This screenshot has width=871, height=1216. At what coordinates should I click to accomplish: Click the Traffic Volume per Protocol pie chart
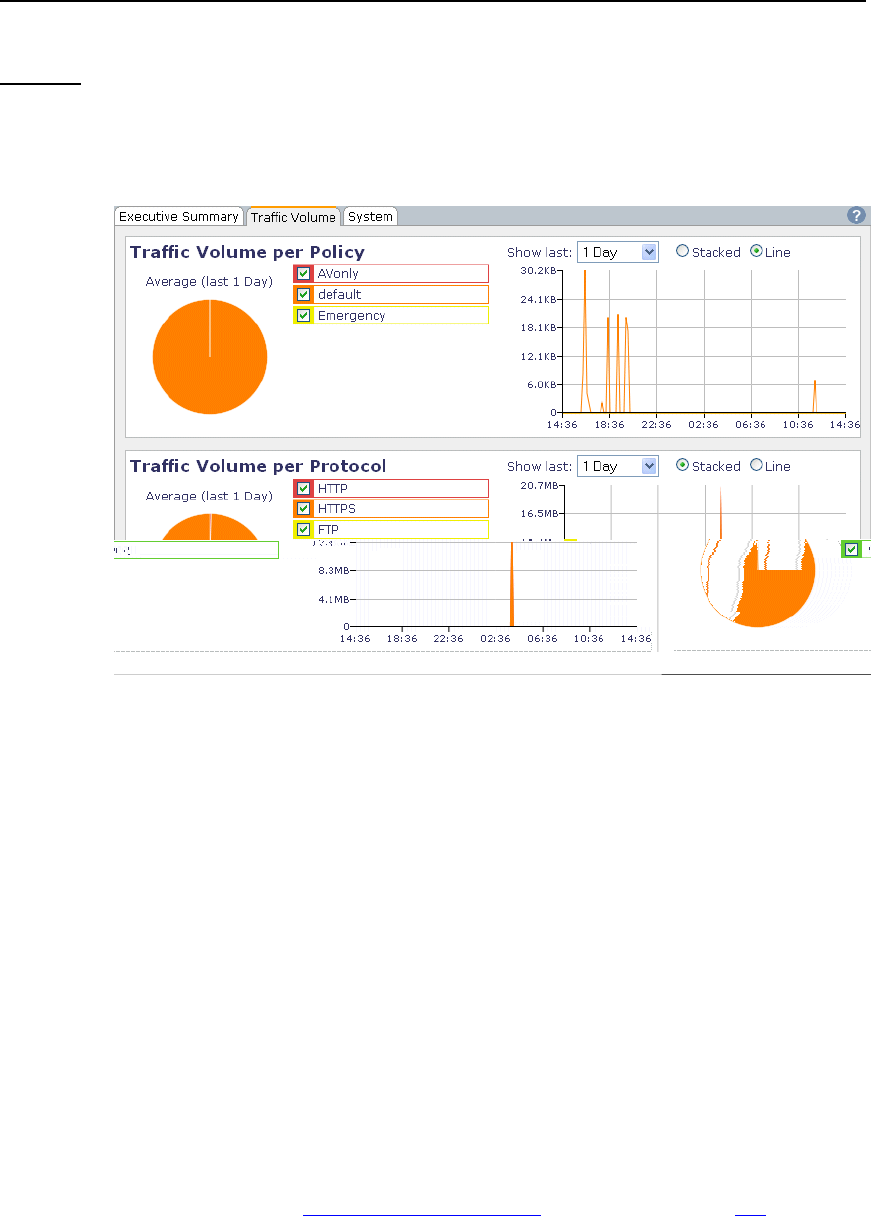pyautogui.click(x=210, y=526)
